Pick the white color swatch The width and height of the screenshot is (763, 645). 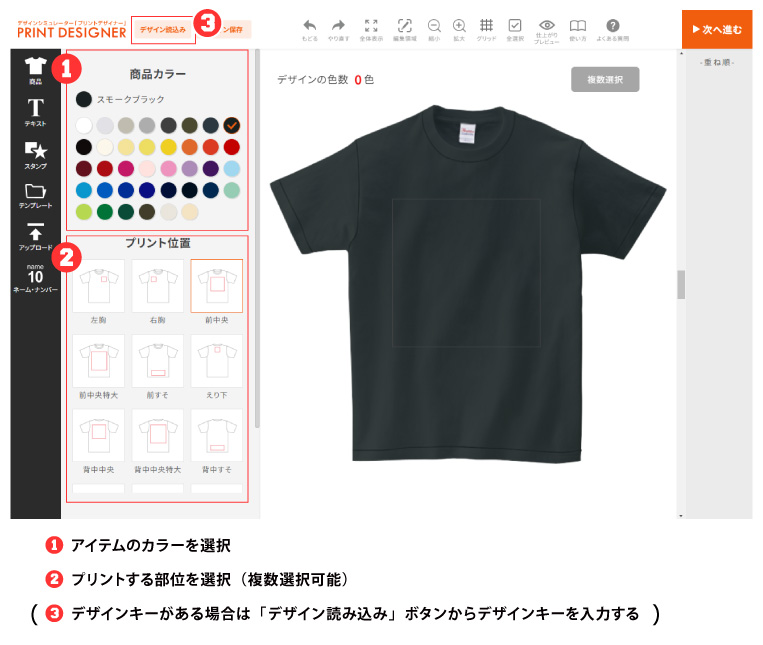tap(84, 125)
